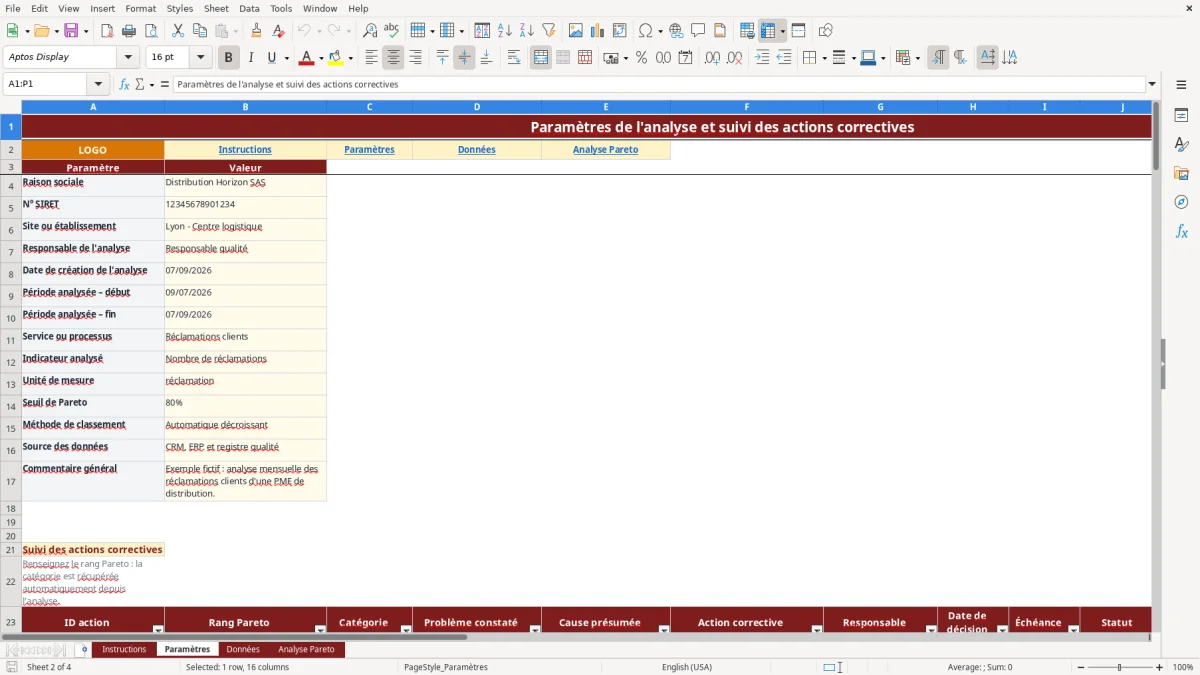
Task: Click the Print icon
Action: [129, 31]
